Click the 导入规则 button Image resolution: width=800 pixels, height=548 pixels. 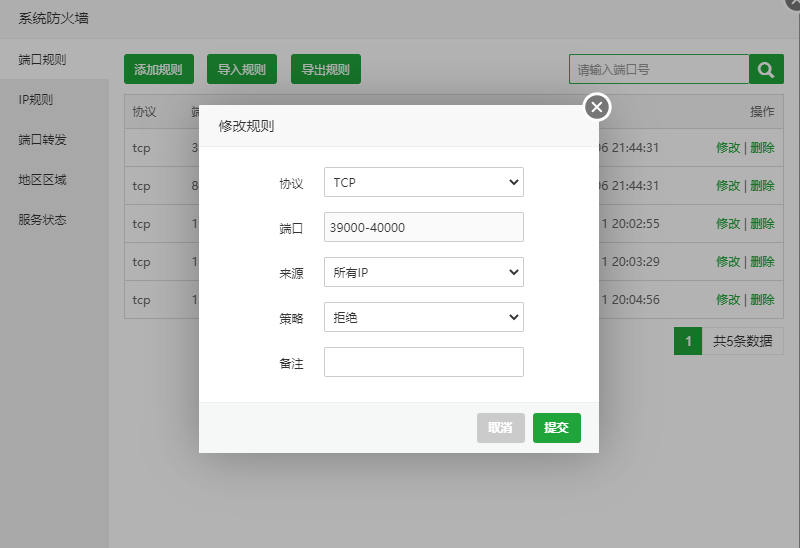(242, 69)
